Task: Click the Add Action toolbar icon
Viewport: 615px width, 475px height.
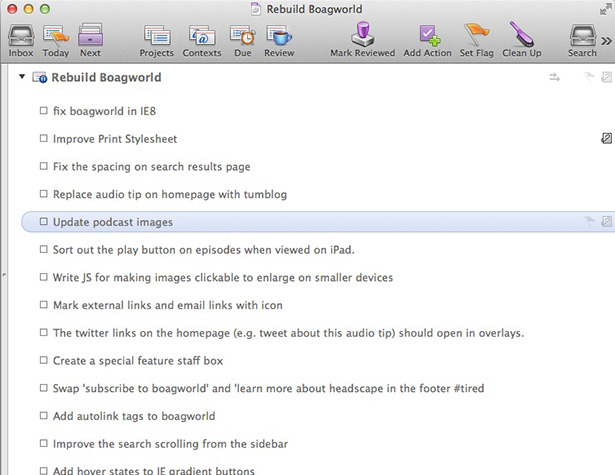Action: click(x=428, y=40)
